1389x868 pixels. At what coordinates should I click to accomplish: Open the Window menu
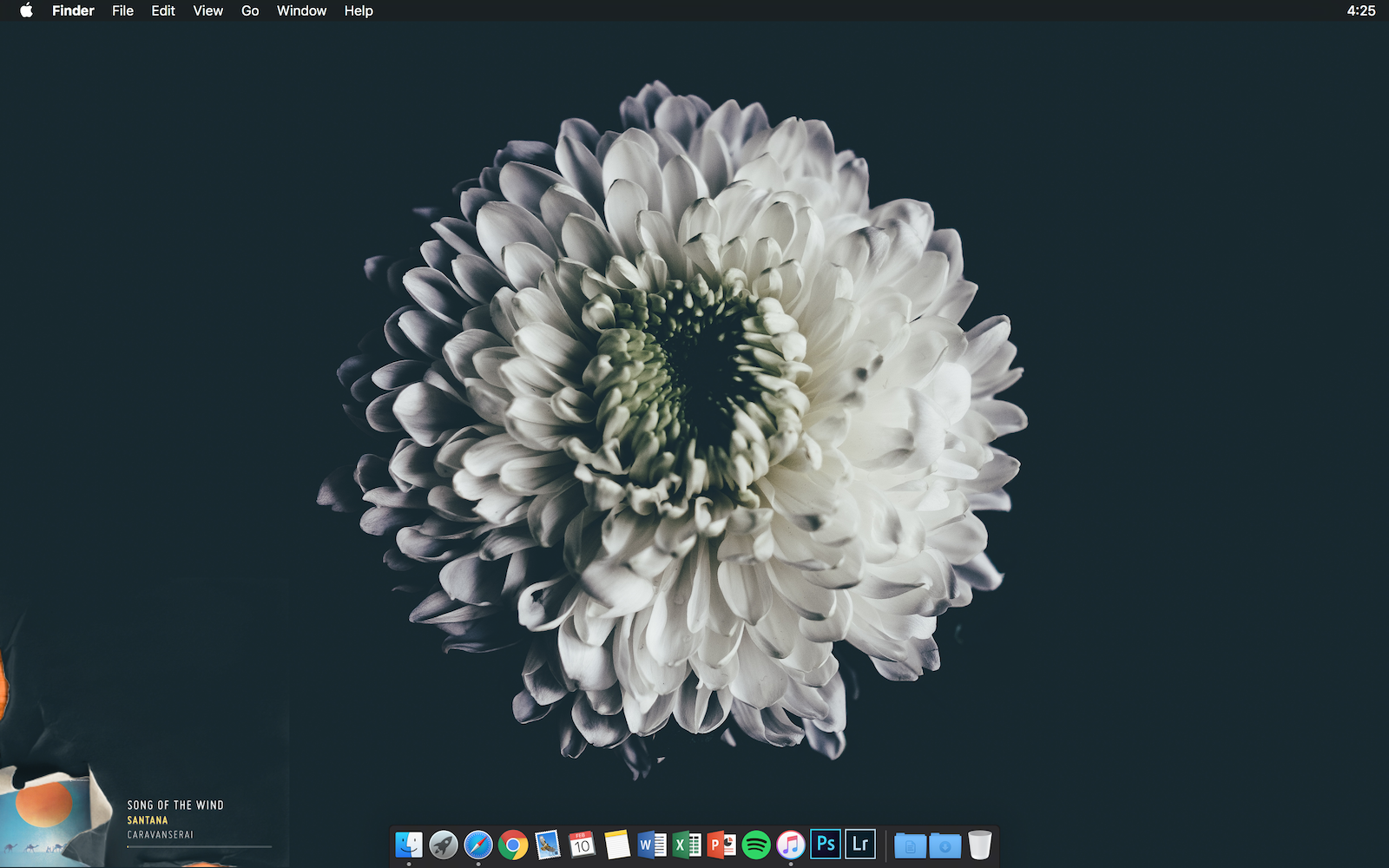pos(301,10)
